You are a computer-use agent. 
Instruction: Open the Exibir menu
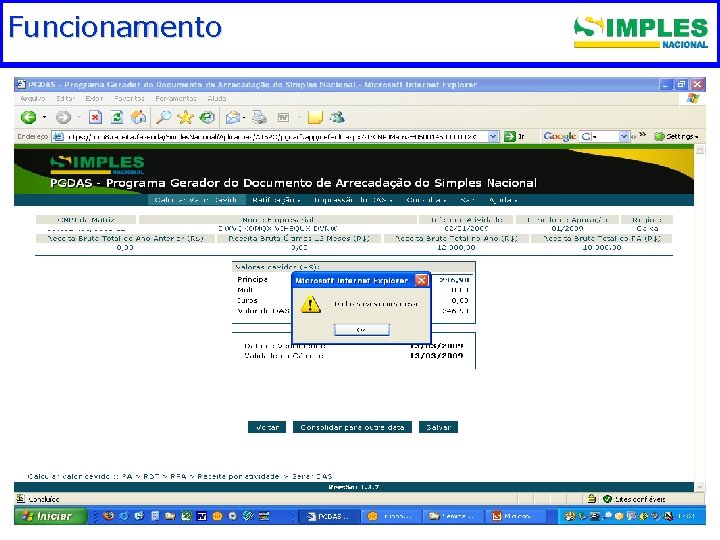(94, 98)
